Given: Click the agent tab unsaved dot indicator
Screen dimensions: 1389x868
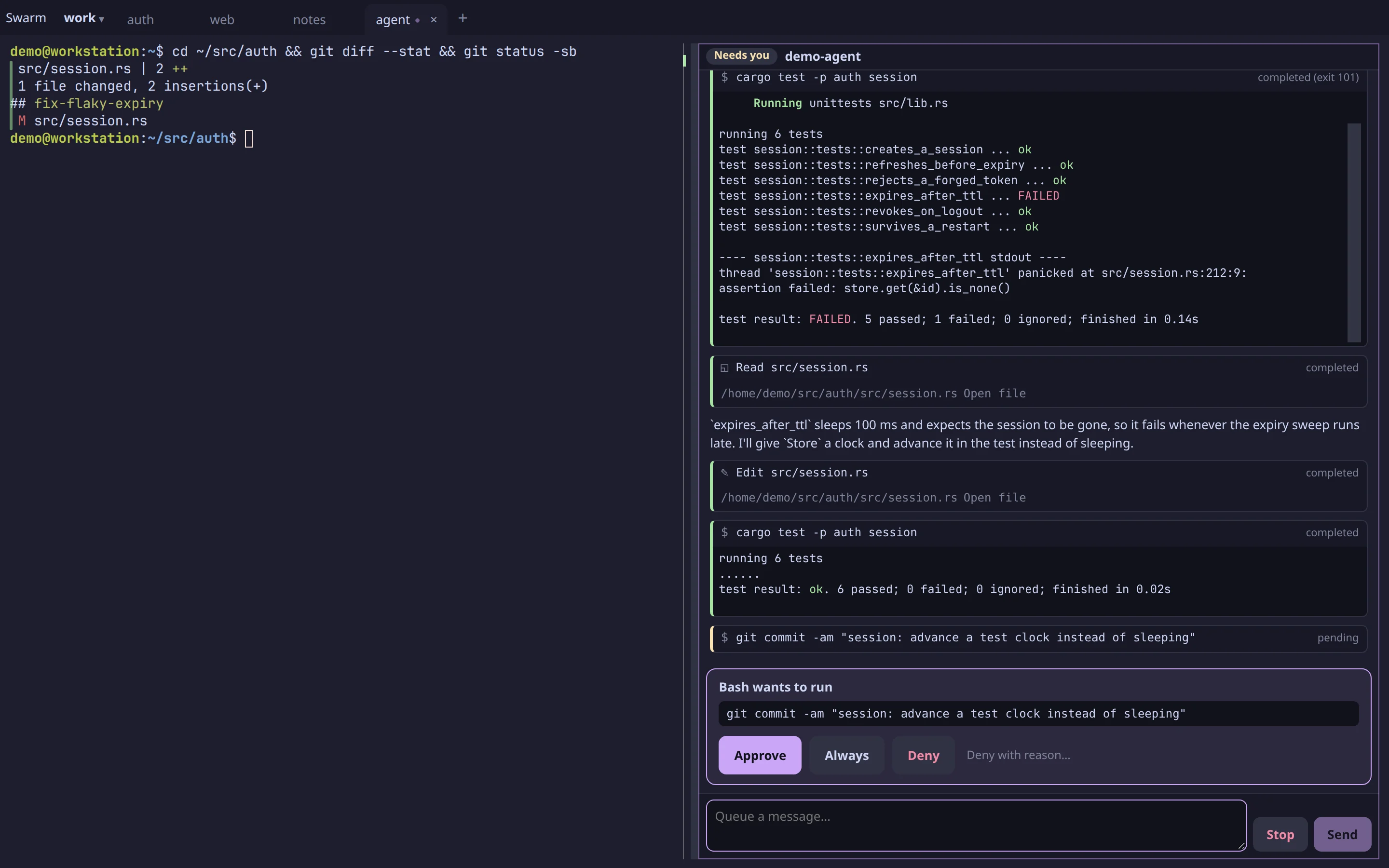Looking at the screenshot, I should click(417, 20).
